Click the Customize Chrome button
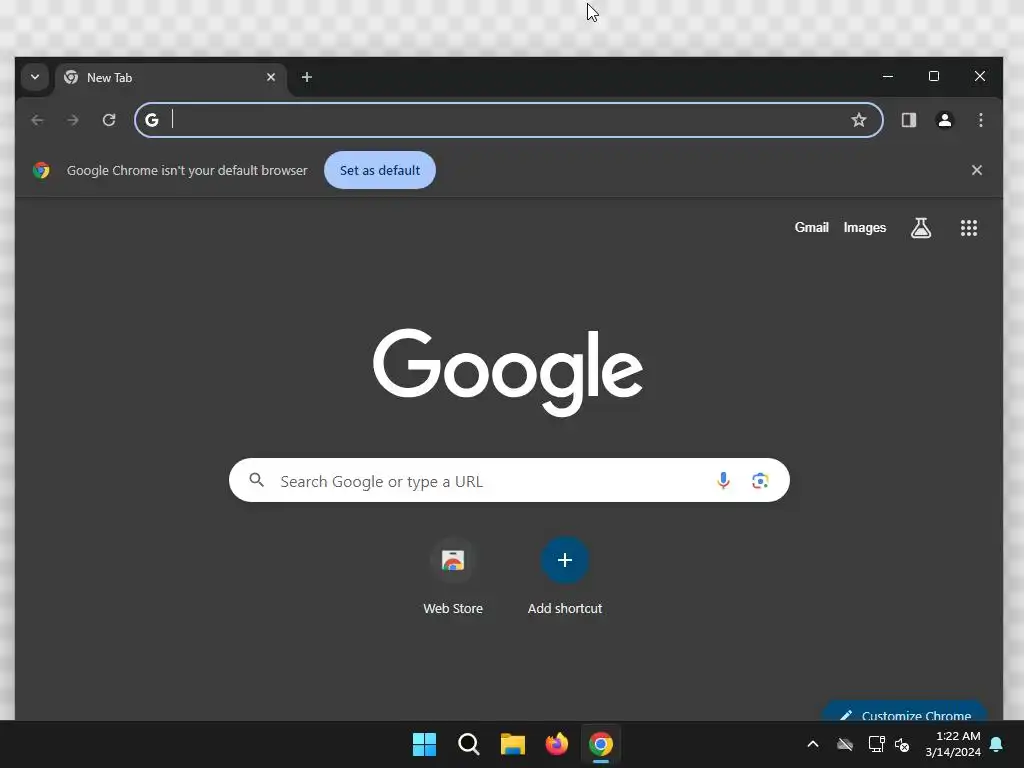Image resolution: width=1024 pixels, height=768 pixels. (x=904, y=712)
